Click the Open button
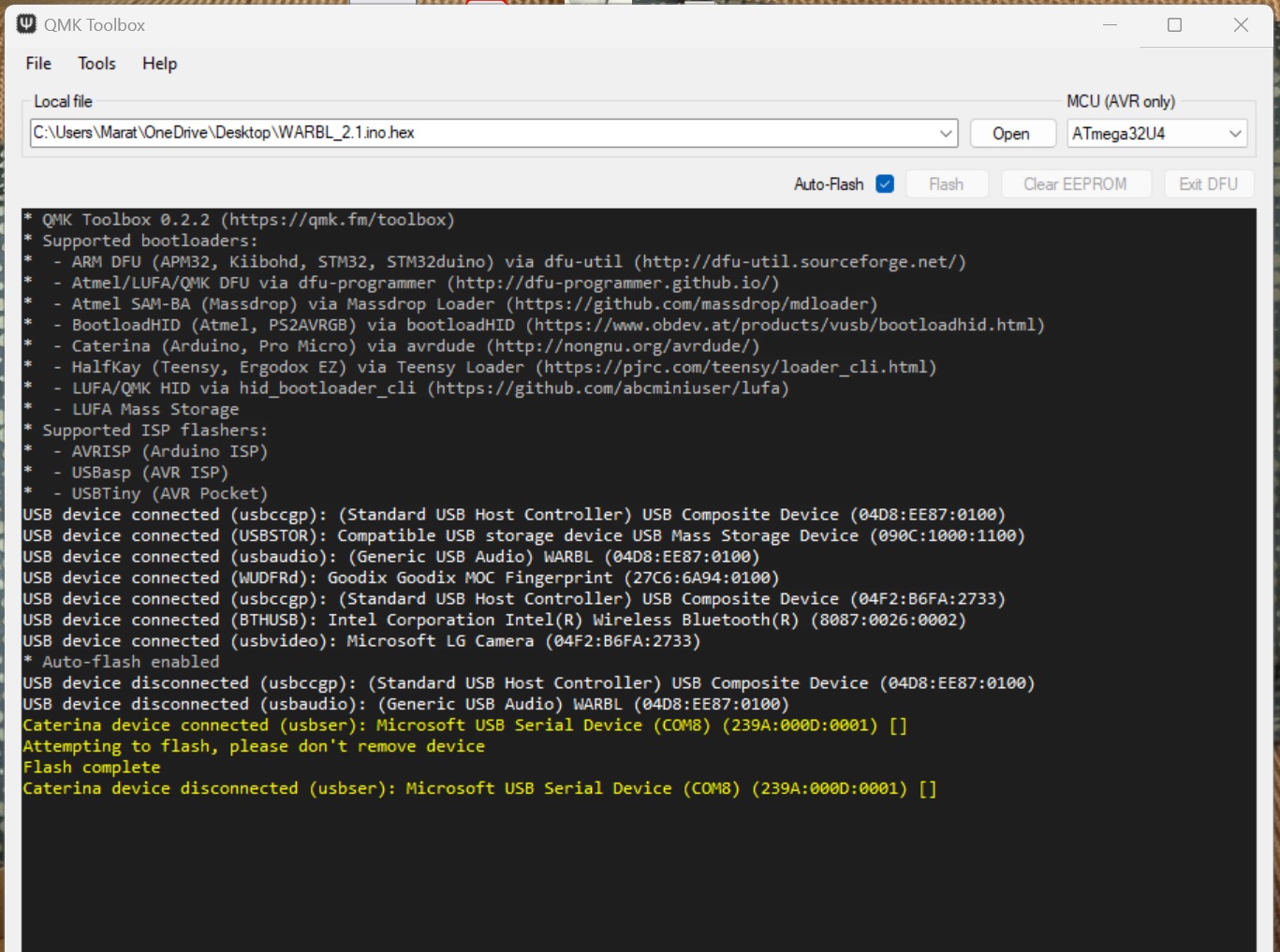The width and height of the screenshot is (1280, 952). pos(1012,133)
